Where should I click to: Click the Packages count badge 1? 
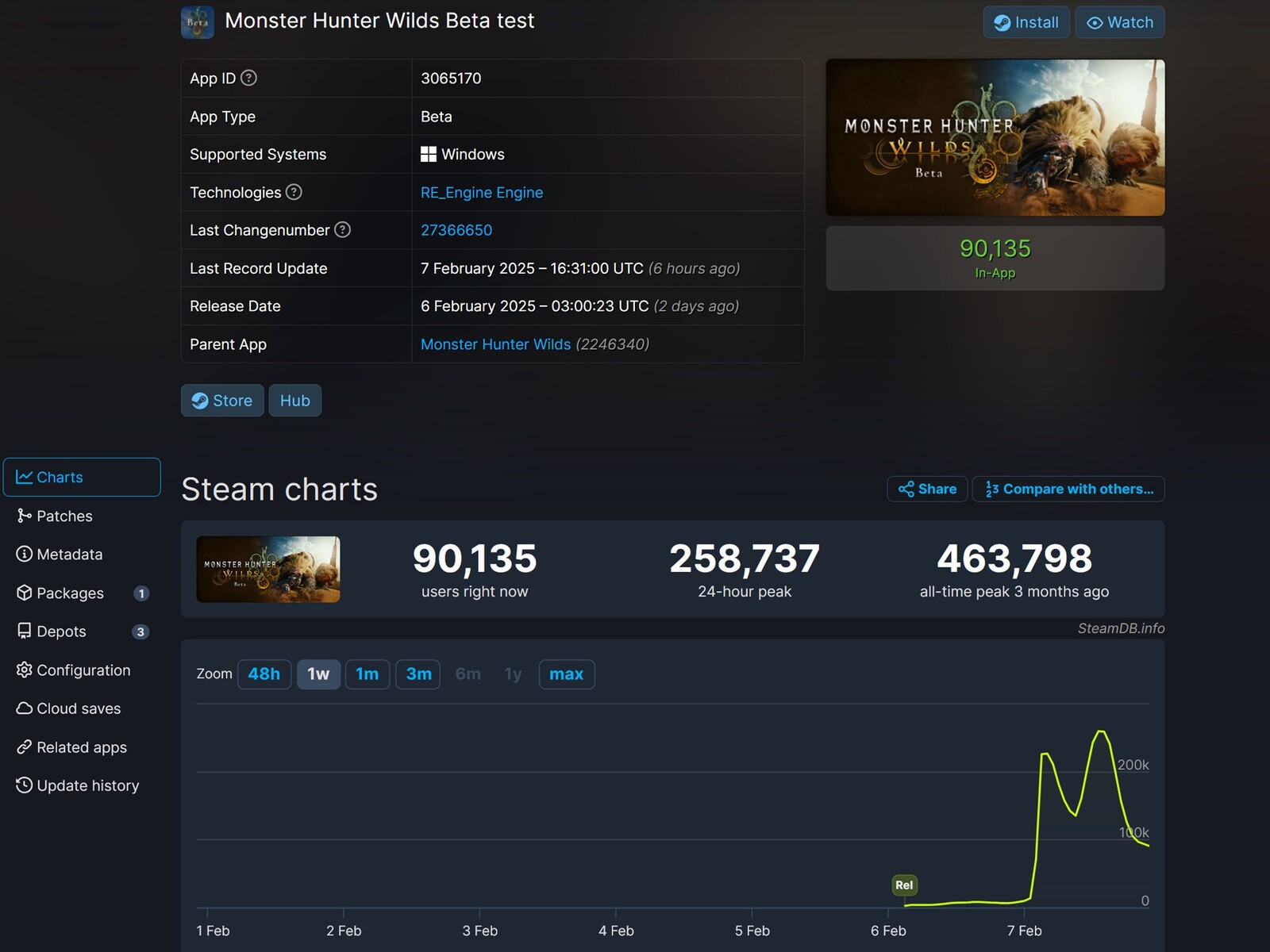[141, 593]
